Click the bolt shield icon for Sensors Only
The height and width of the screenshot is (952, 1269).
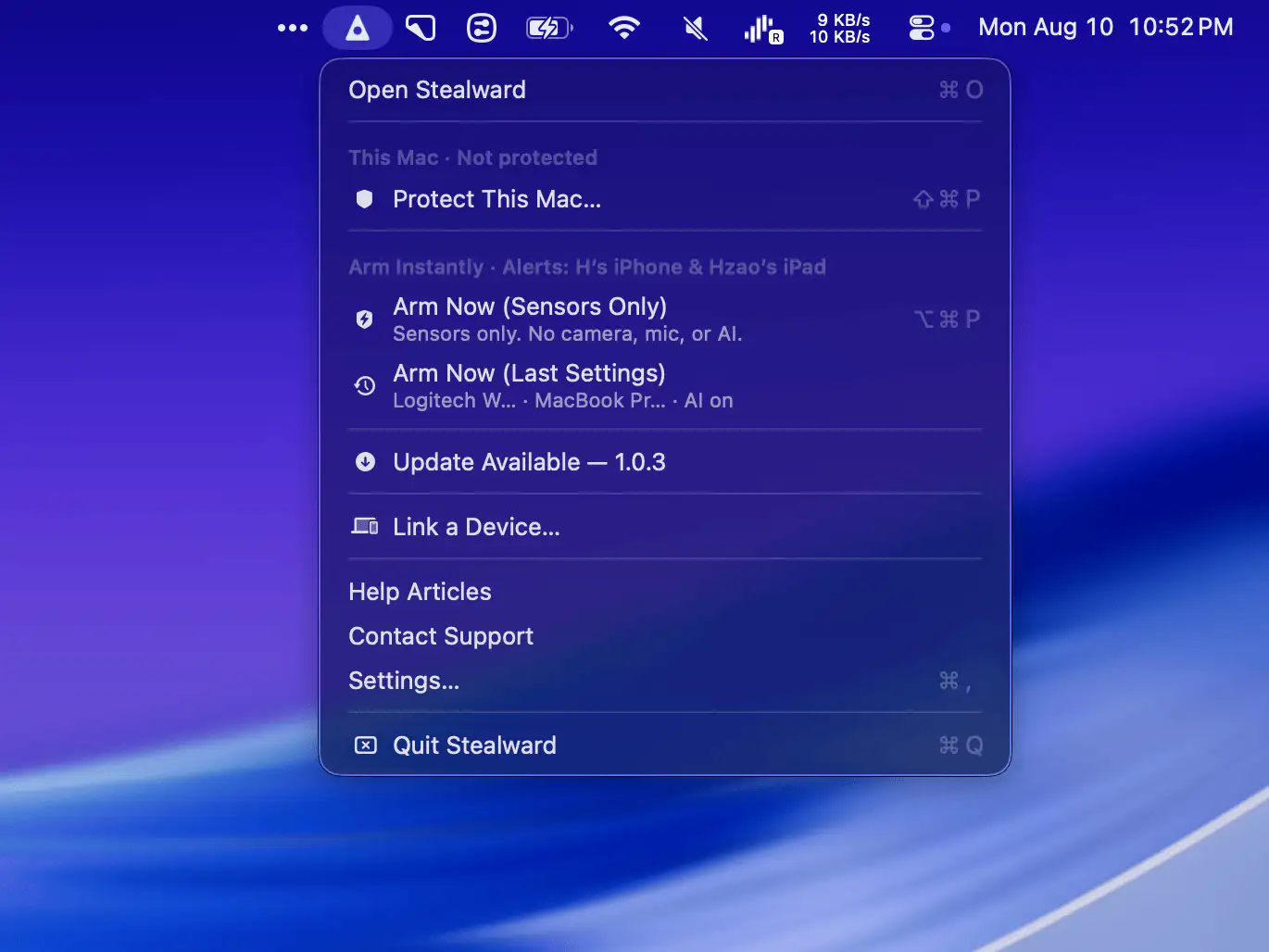coord(365,319)
